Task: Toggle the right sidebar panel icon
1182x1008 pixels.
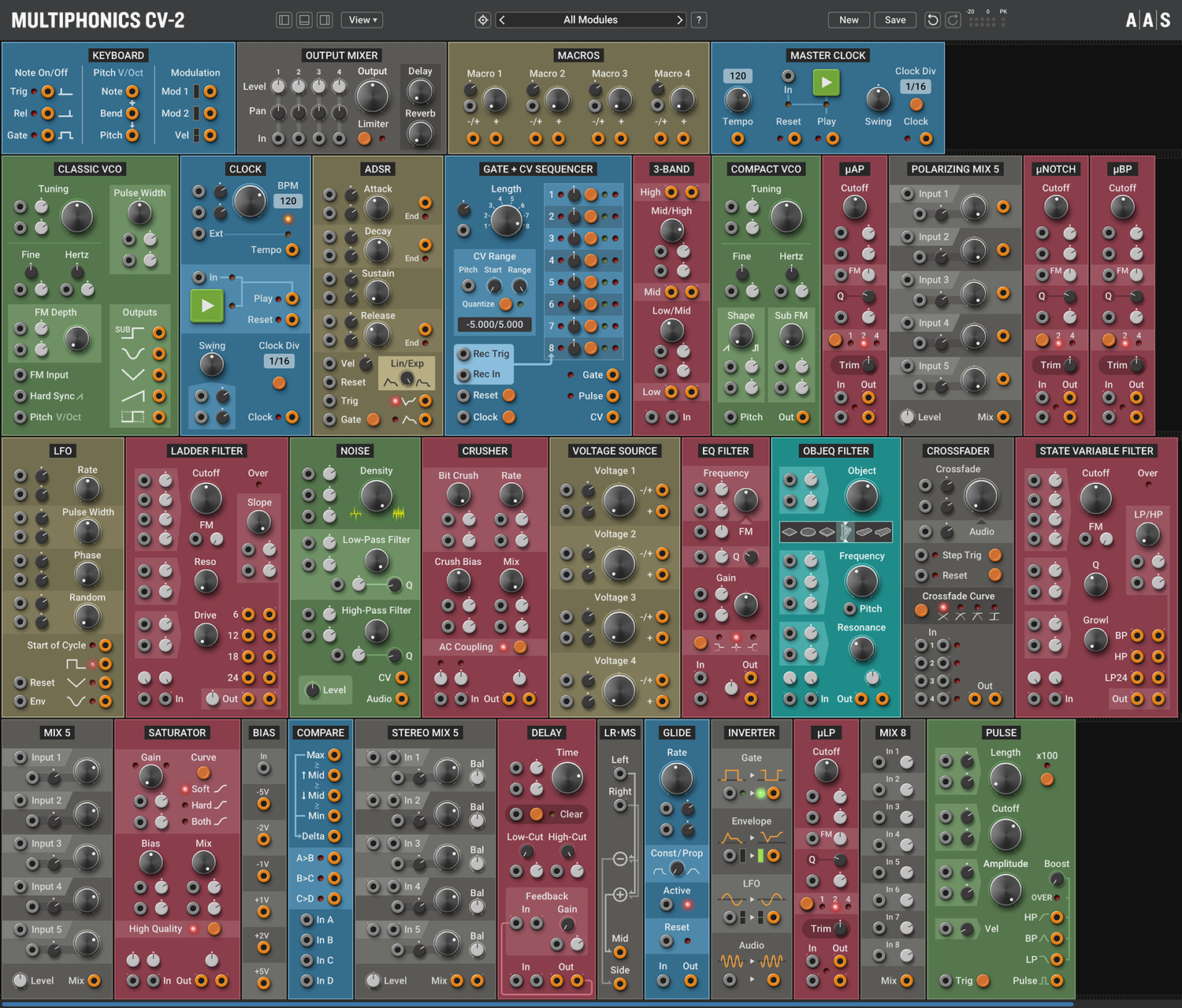Action: click(324, 20)
